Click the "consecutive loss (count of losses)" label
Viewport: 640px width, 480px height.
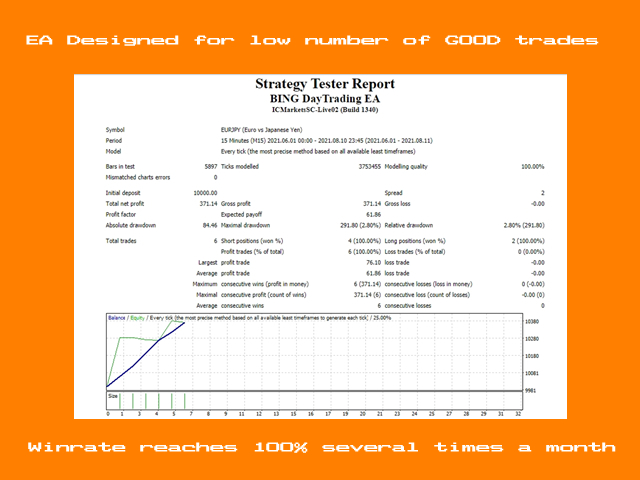coord(427,295)
